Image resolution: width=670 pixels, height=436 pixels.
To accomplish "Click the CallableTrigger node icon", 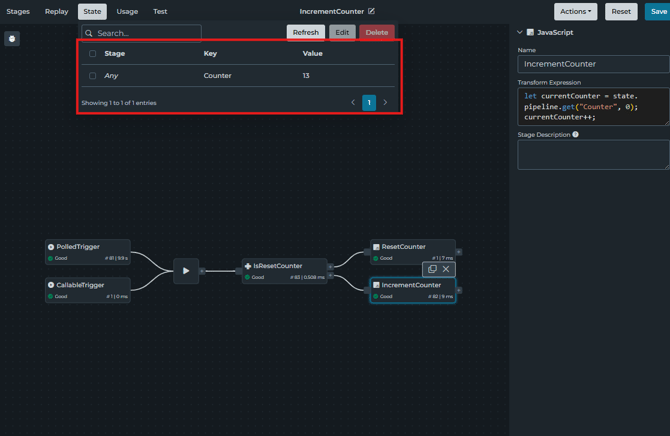I will tap(51, 285).
